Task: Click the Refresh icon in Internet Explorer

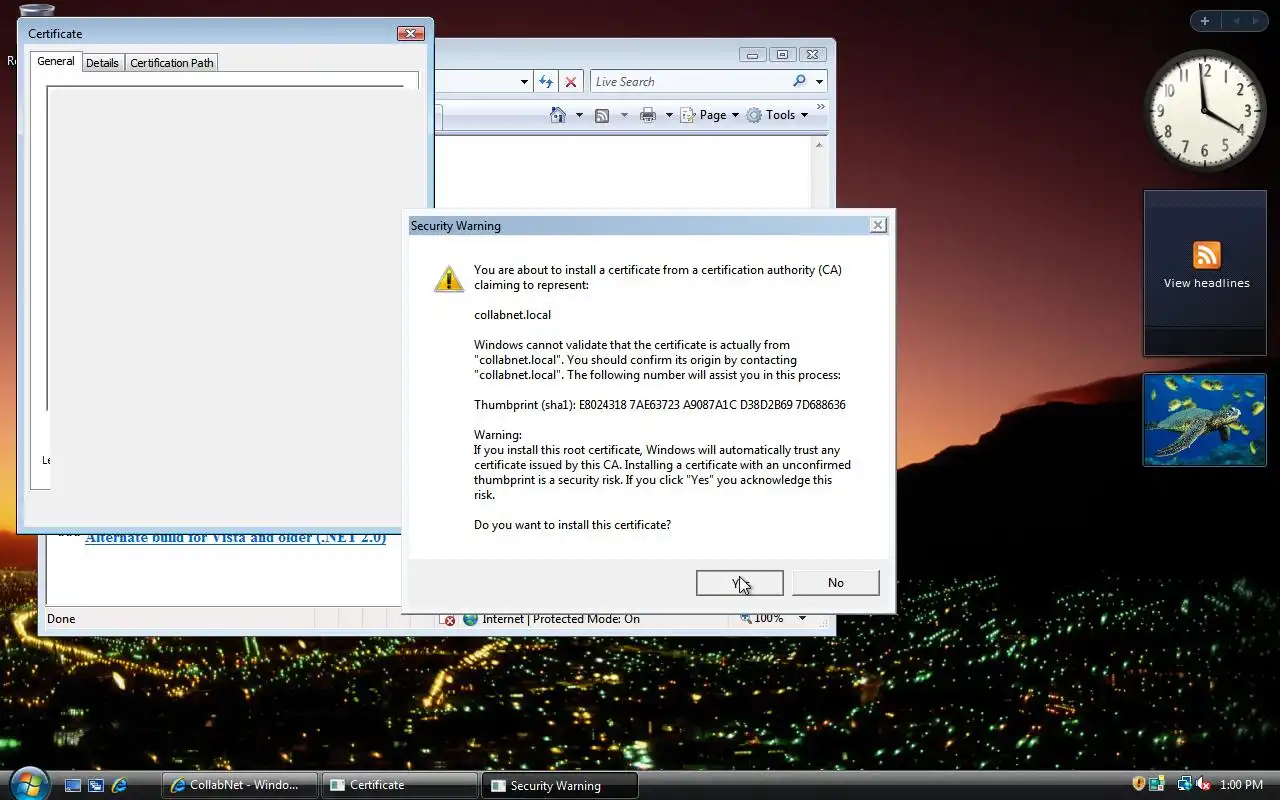Action: tap(546, 82)
